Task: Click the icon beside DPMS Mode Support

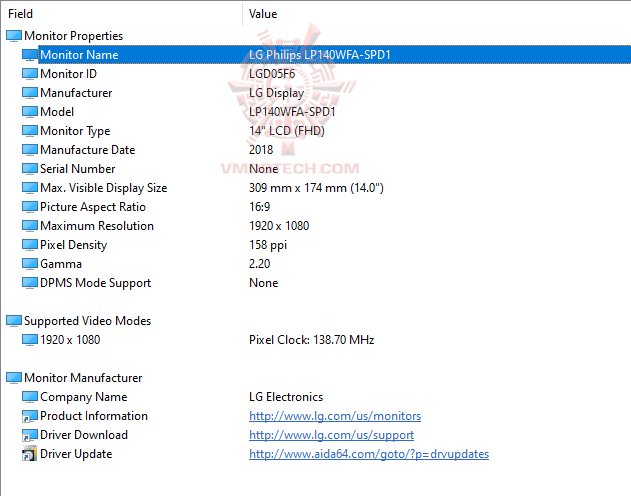Action: 30,283
